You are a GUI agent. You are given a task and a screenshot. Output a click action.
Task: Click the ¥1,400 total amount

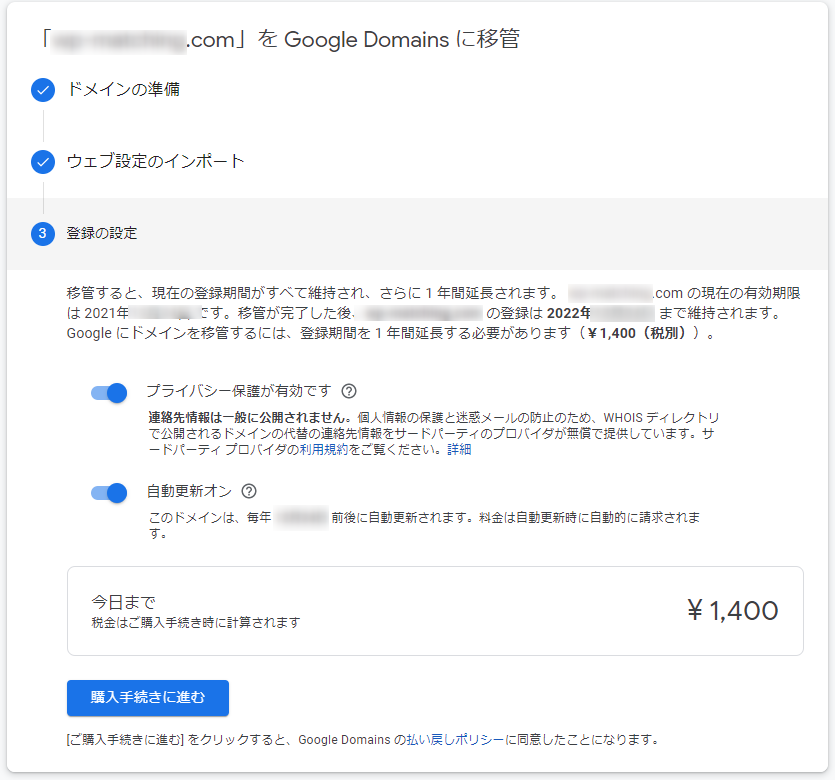pos(733,611)
